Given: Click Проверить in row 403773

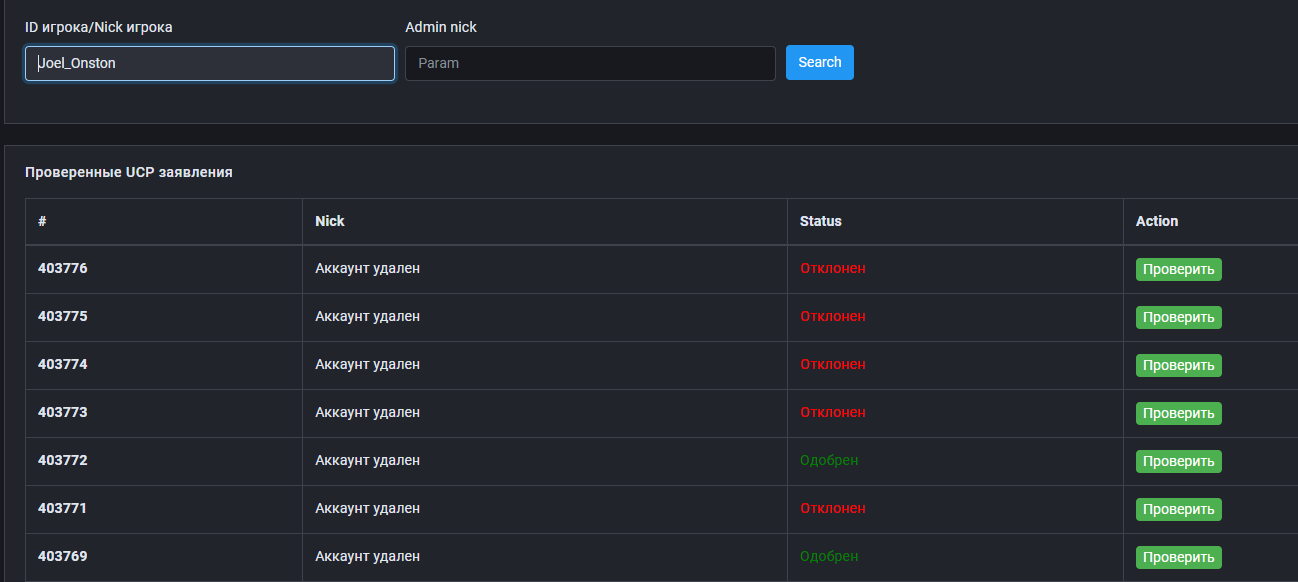Looking at the screenshot, I should pyautogui.click(x=1178, y=413).
